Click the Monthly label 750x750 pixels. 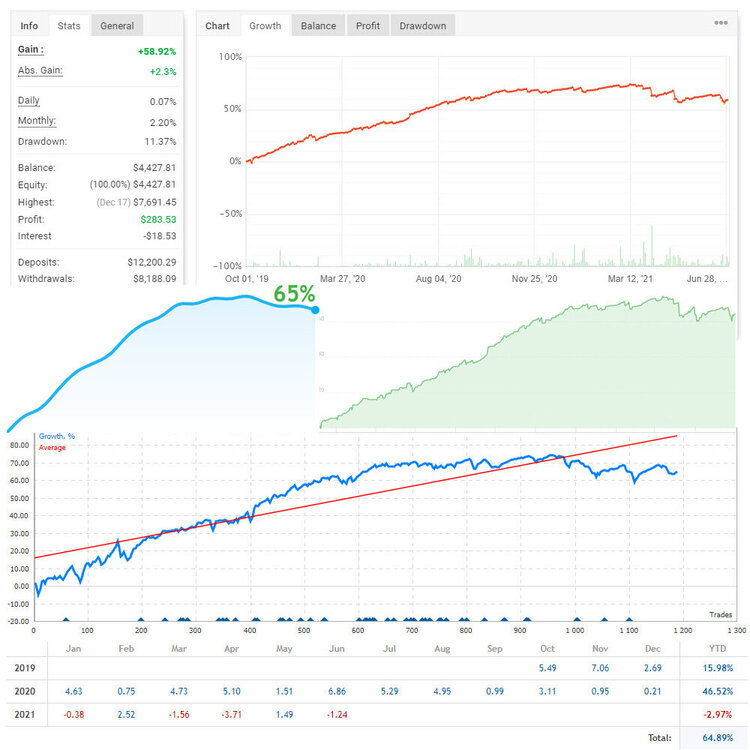37,121
